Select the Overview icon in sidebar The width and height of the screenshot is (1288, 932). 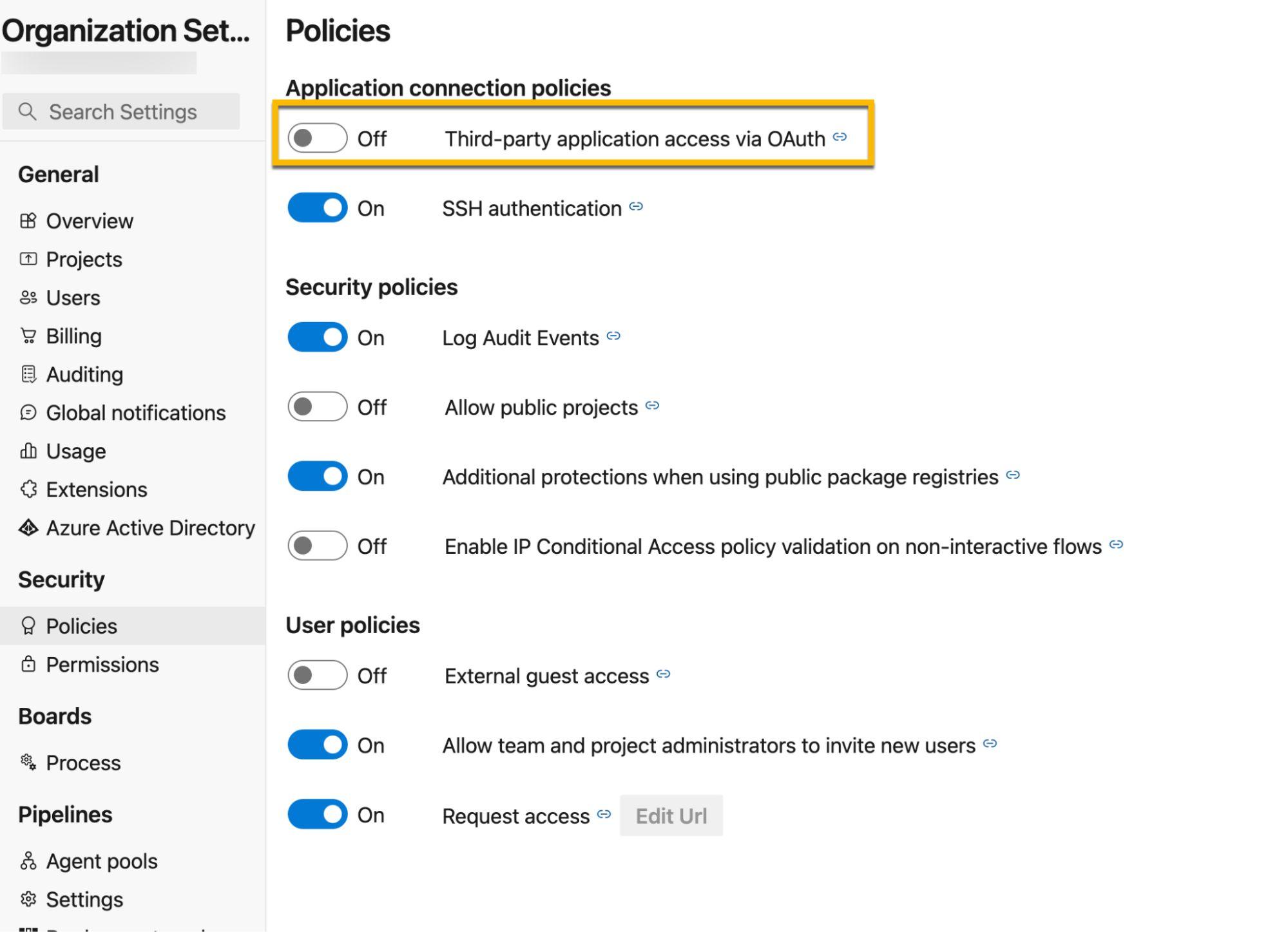coord(28,221)
